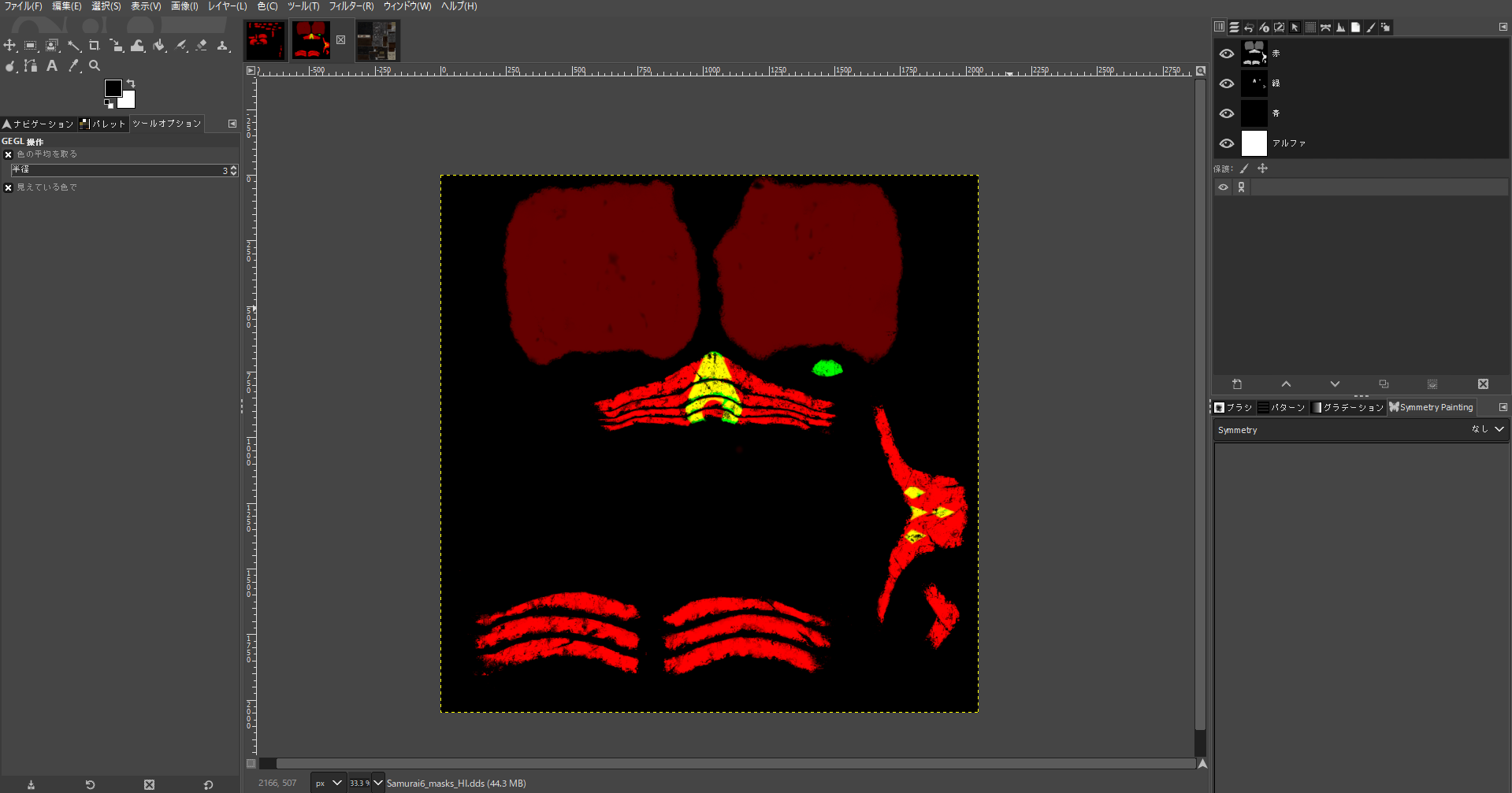Lower the selected channel
This screenshot has width=1512, height=793.
[x=1335, y=384]
